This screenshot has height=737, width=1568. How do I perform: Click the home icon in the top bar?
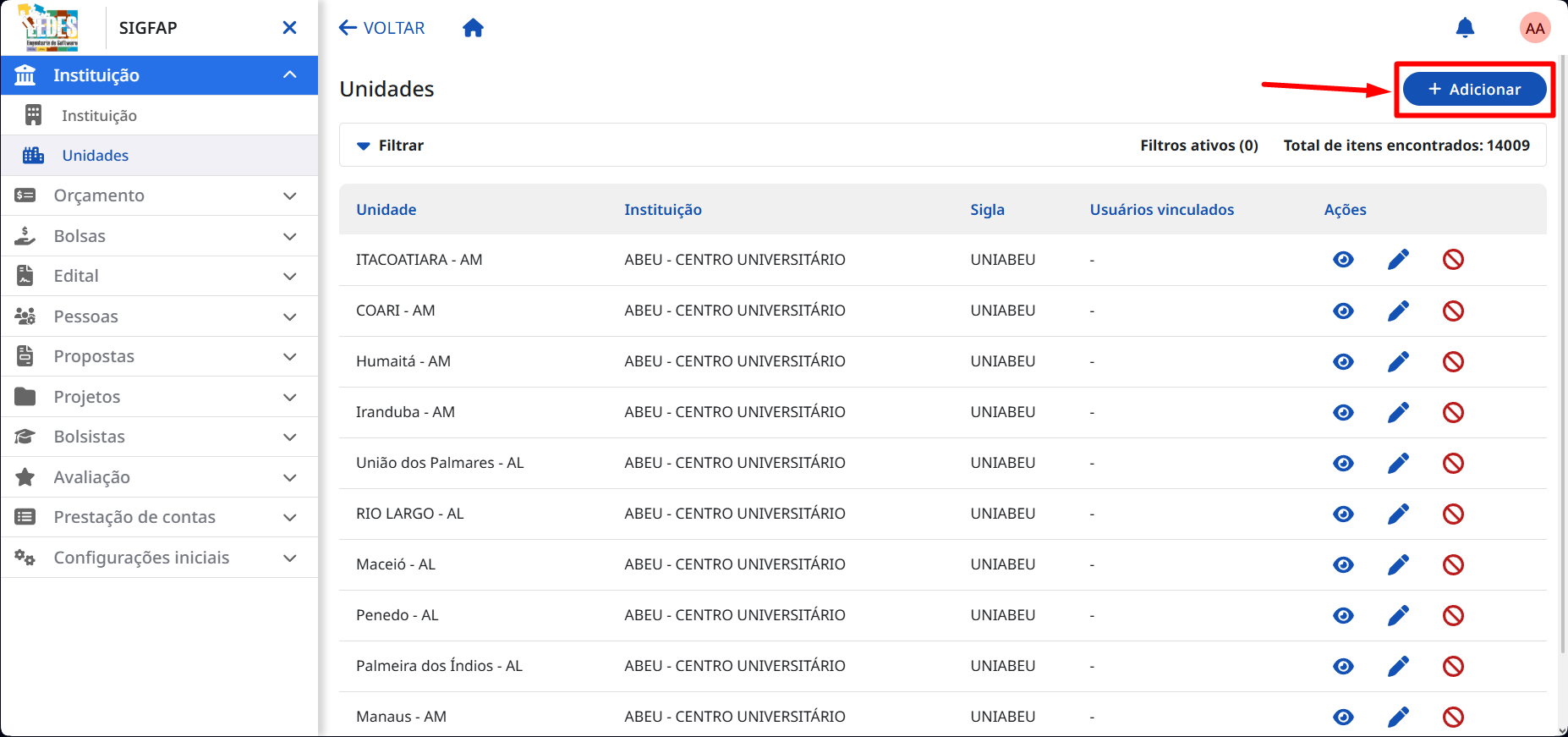point(473,28)
